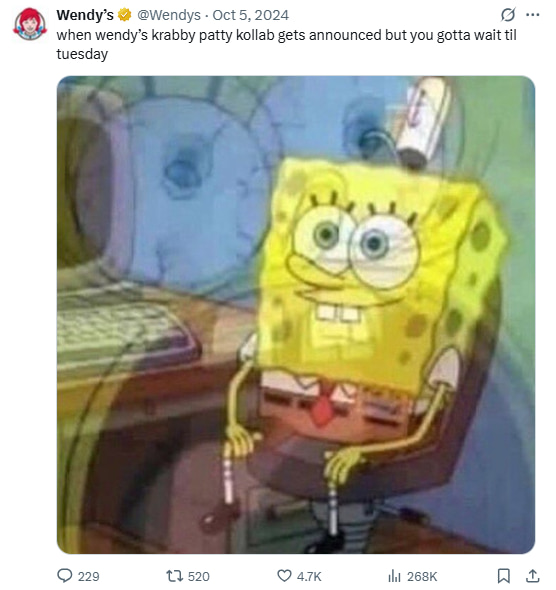Bookmark this Wendy's tweet
The width and height of the screenshot is (556, 590).
click(503, 576)
